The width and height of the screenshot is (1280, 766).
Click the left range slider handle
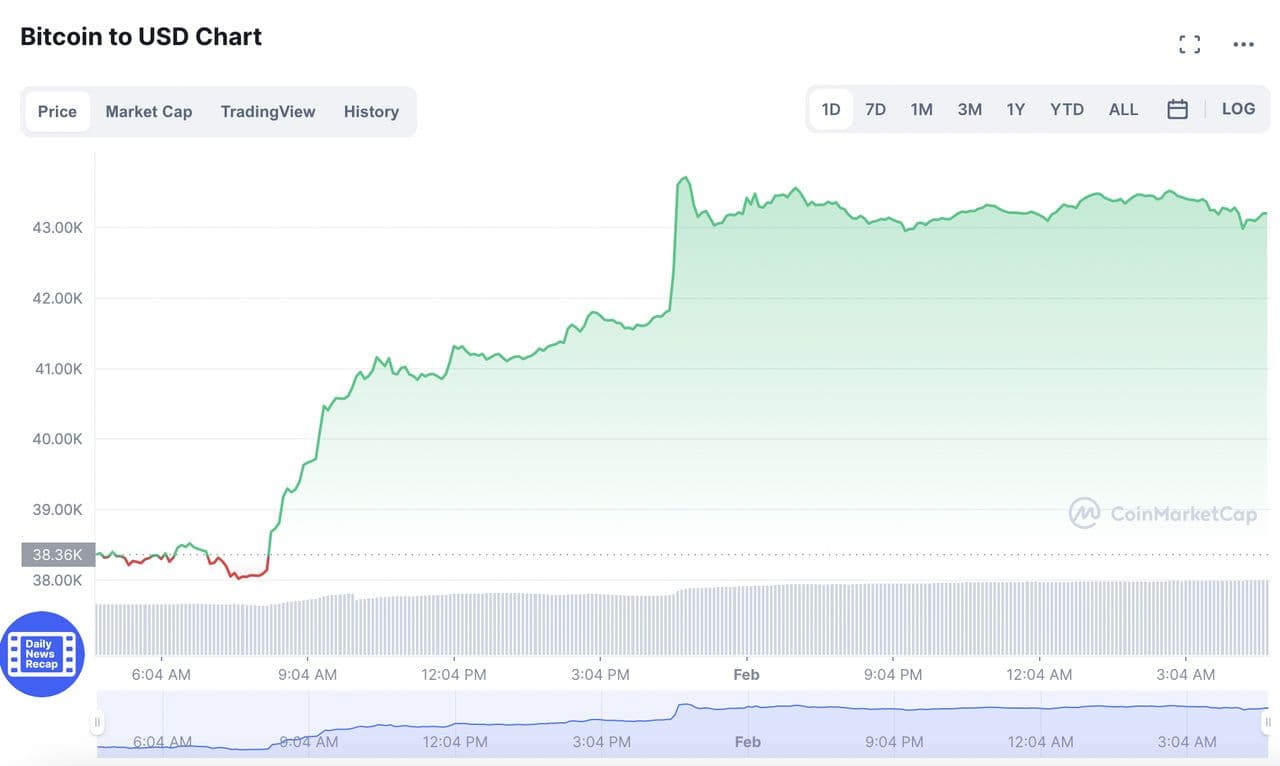[98, 721]
